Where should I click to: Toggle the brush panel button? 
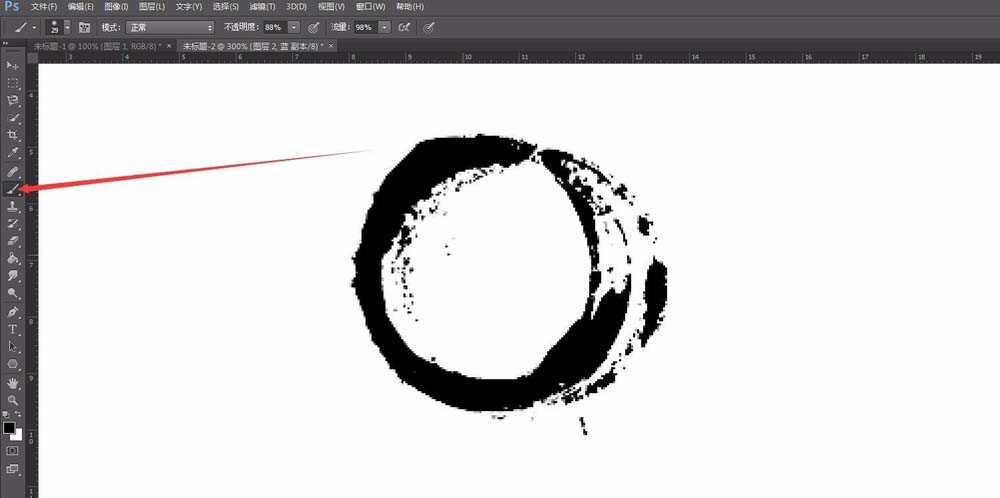coord(84,27)
